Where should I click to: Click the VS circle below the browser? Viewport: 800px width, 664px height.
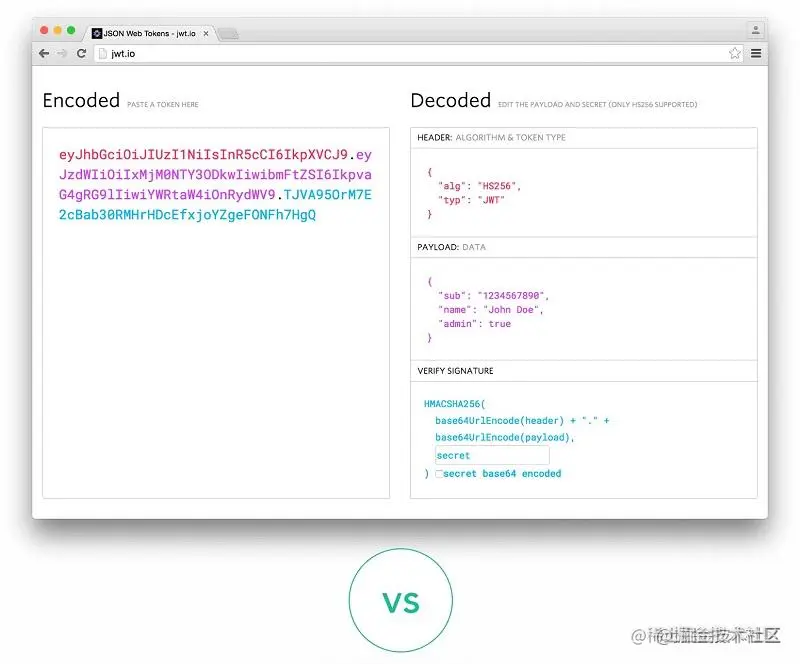coord(401,600)
